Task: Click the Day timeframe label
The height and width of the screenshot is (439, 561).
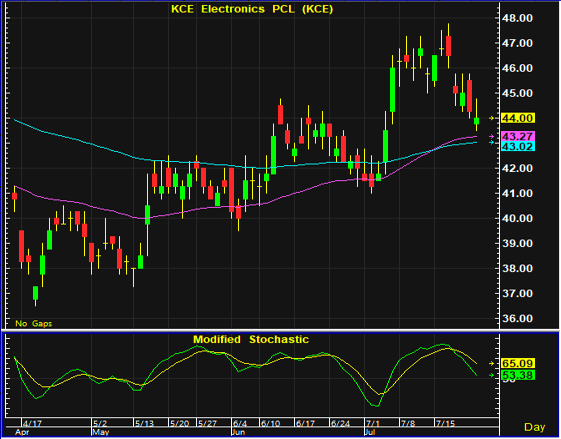Action: [535, 427]
